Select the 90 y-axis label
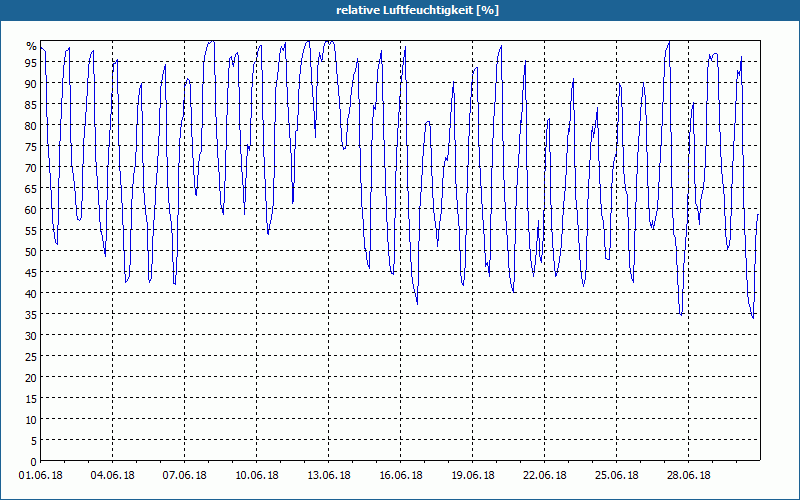 click(x=32, y=84)
